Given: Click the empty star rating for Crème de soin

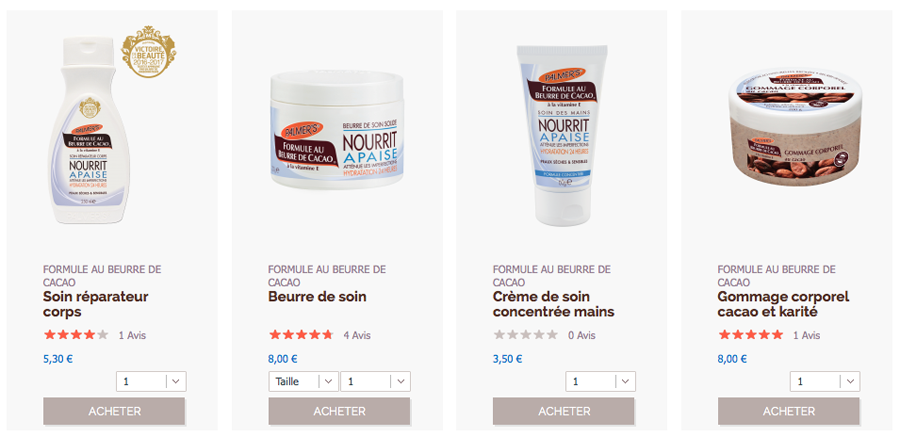Looking at the screenshot, I should 526,335.
